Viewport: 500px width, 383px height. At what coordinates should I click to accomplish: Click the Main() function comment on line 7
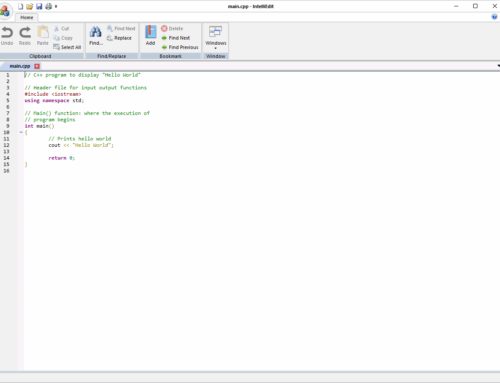coord(87,113)
